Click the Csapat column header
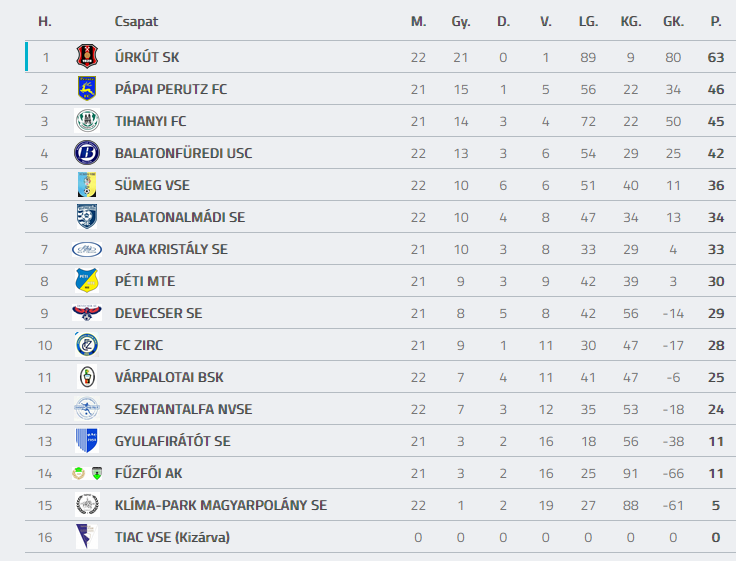The height and width of the screenshot is (561, 736). coord(136,21)
